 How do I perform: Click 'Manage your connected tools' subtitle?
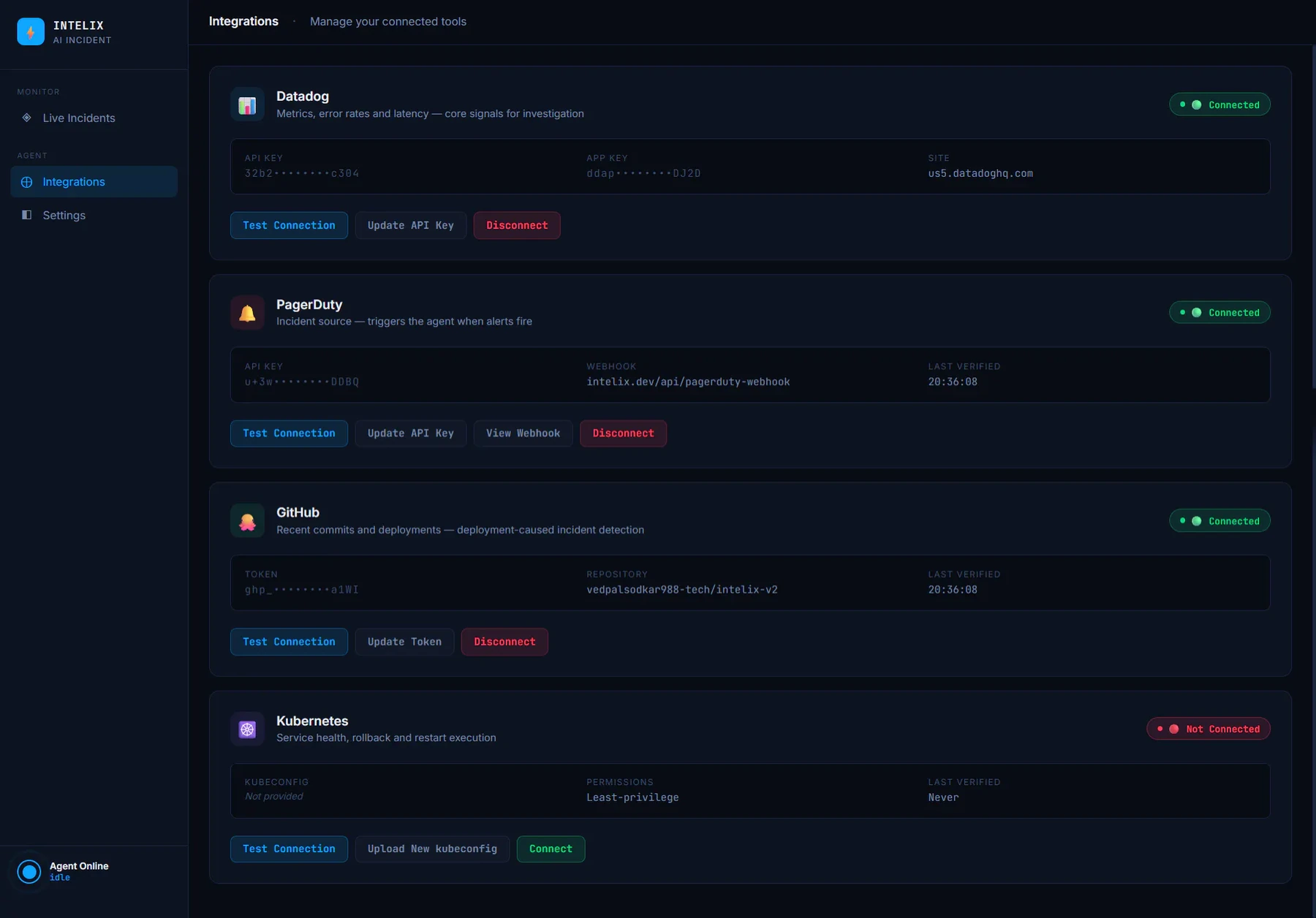point(388,22)
